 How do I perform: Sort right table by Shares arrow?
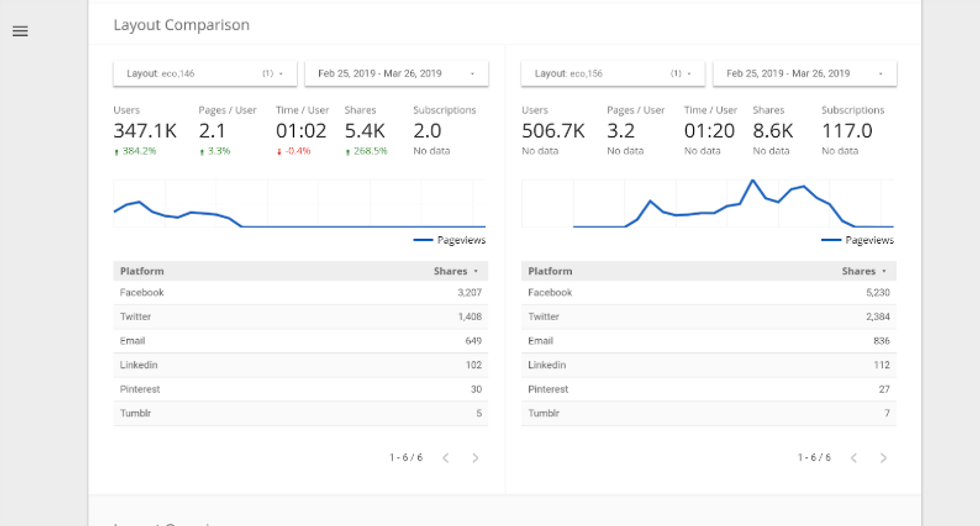click(884, 271)
